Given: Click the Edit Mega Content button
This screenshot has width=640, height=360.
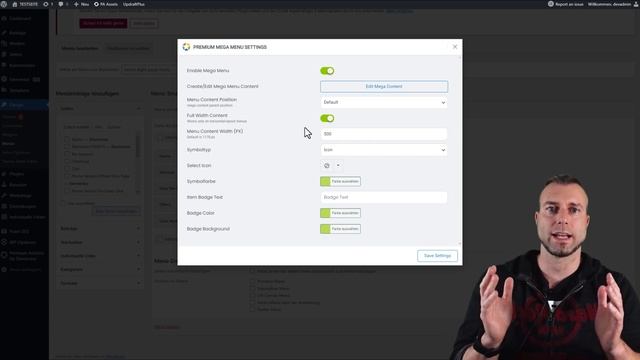Looking at the screenshot, I should 384,87.
